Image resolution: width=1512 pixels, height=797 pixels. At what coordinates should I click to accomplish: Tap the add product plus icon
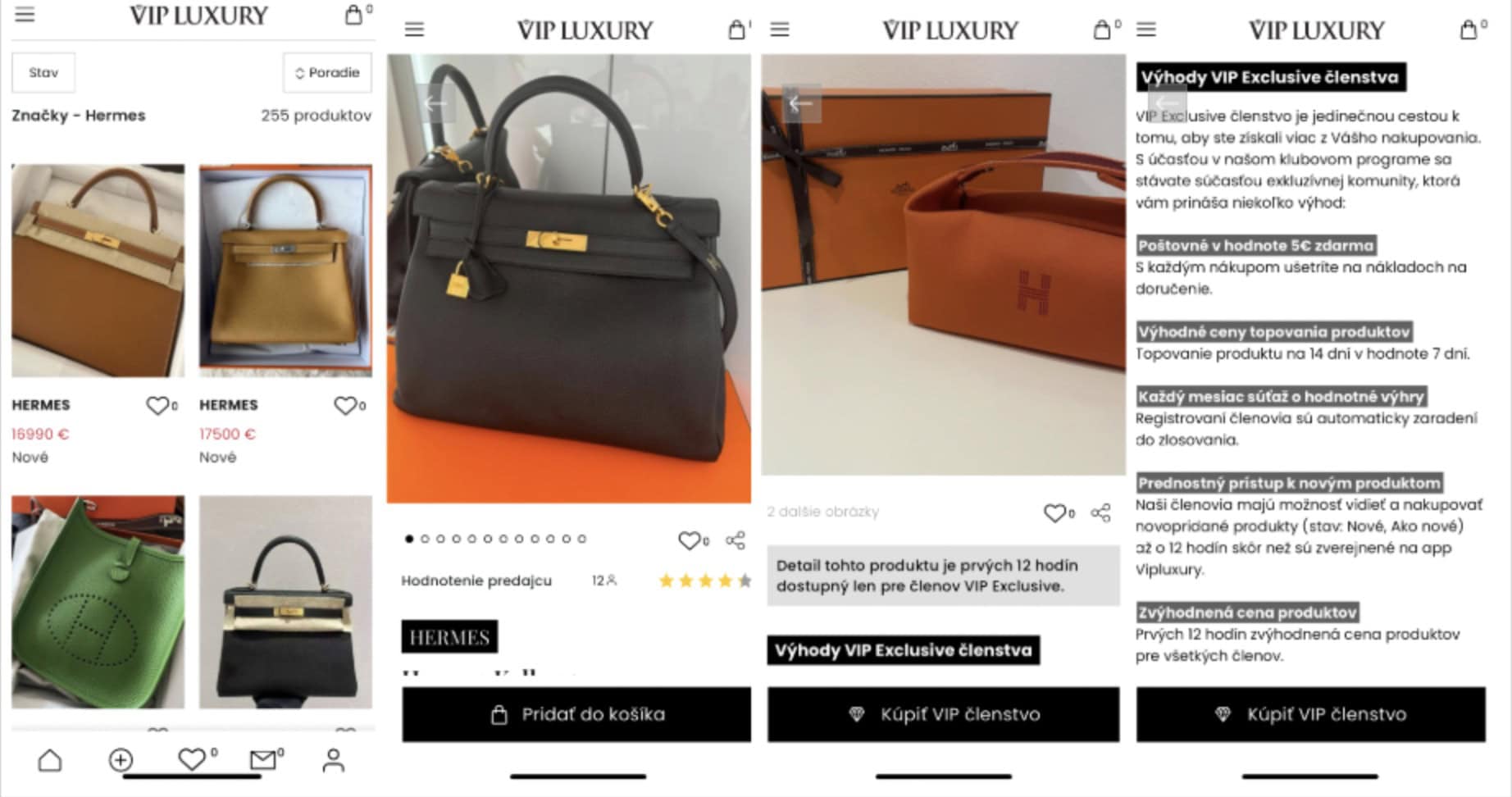[121, 760]
